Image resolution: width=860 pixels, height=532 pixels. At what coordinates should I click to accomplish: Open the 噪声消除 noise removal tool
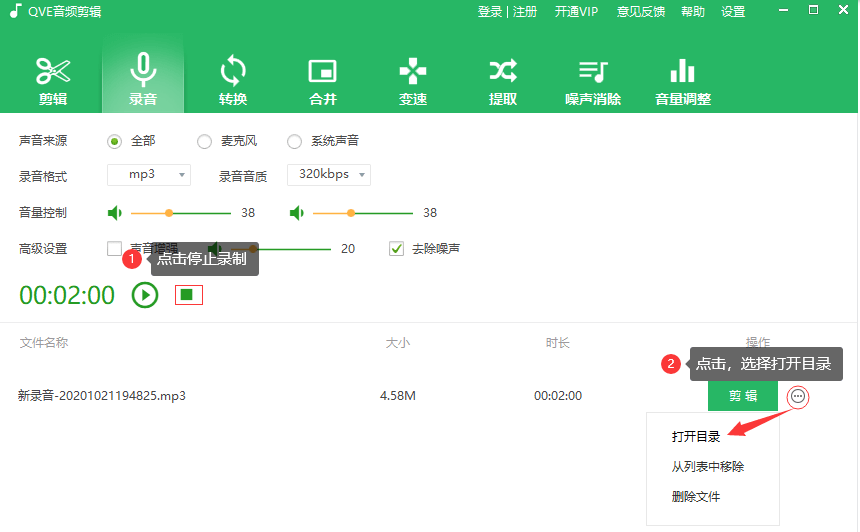pyautogui.click(x=593, y=80)
